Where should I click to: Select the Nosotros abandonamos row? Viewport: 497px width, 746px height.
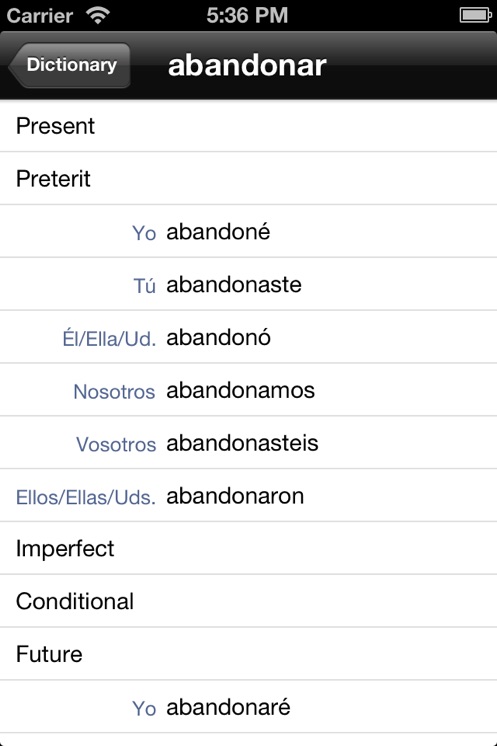tap(248, 390)
